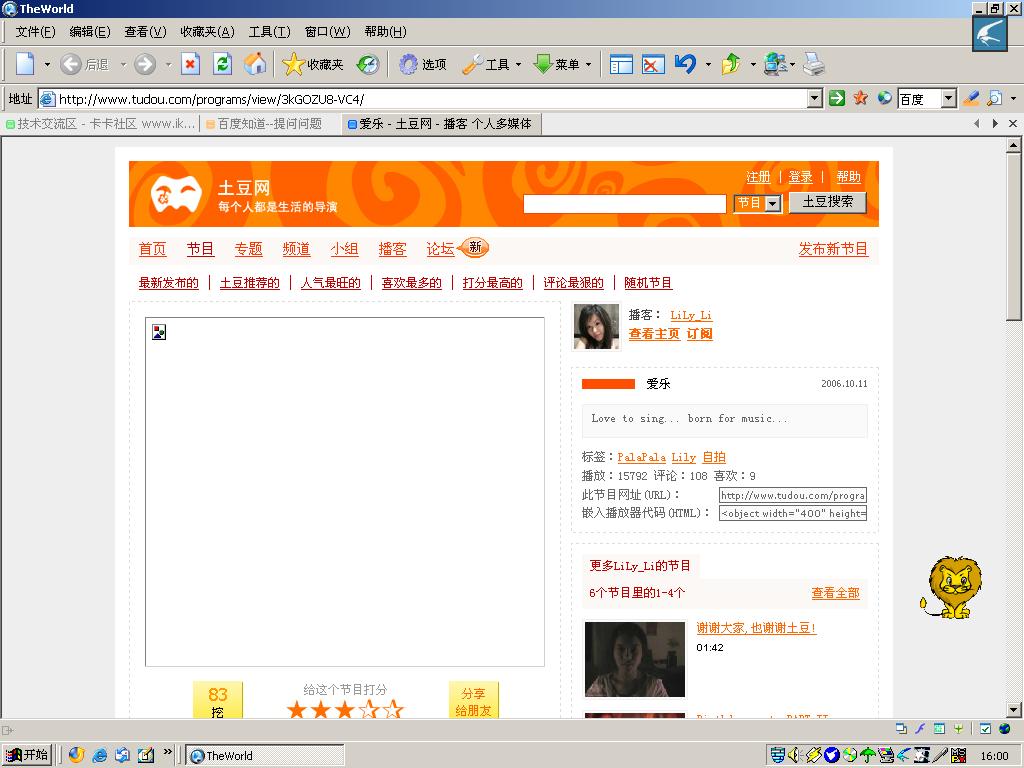The image size is (1024, 768).
Task: Click the new page toolbar icon
Action: pyautogui.click(x=25, y=64)
